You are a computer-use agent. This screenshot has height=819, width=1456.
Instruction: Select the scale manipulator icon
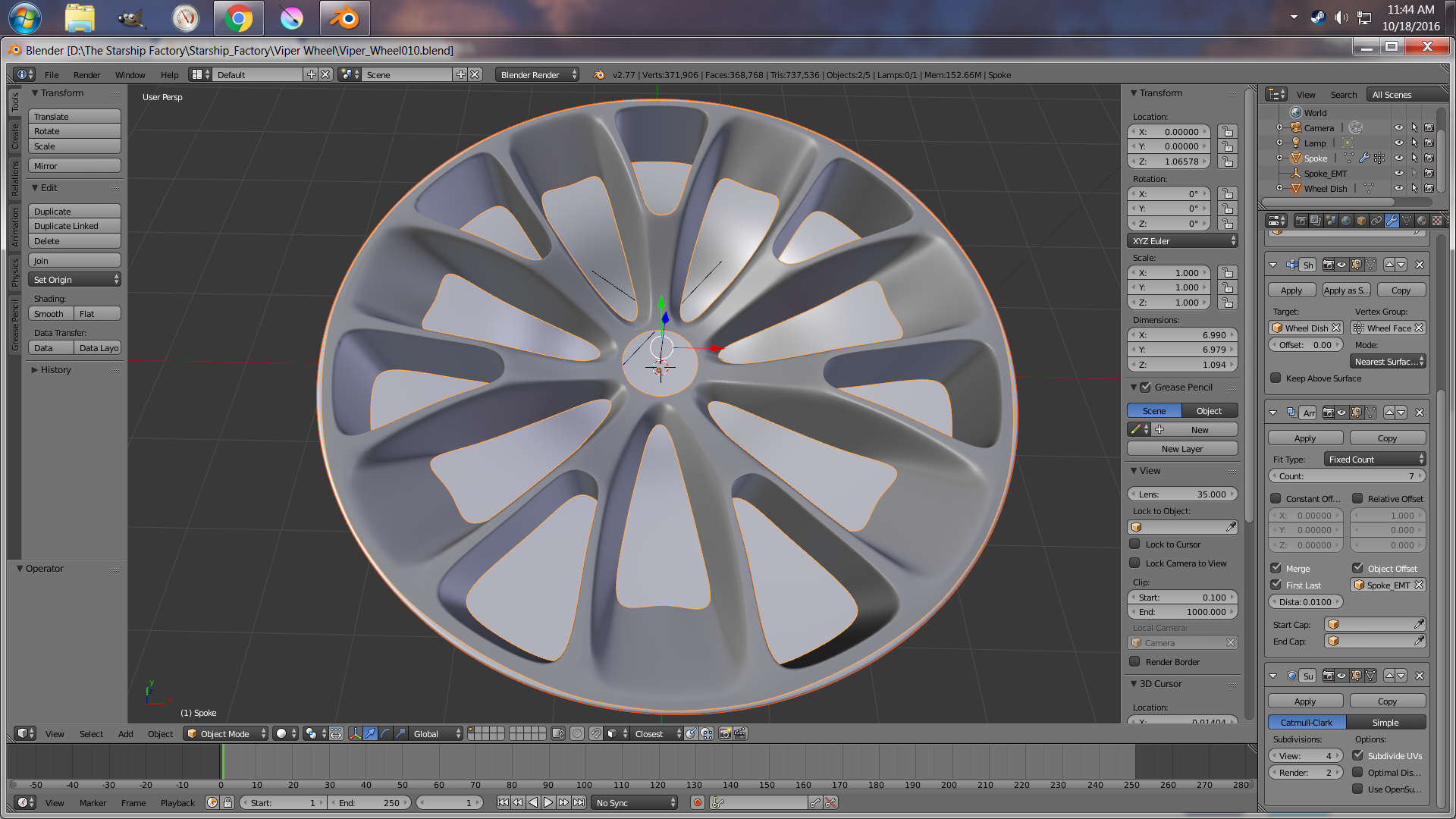click(x=400, y=733)
